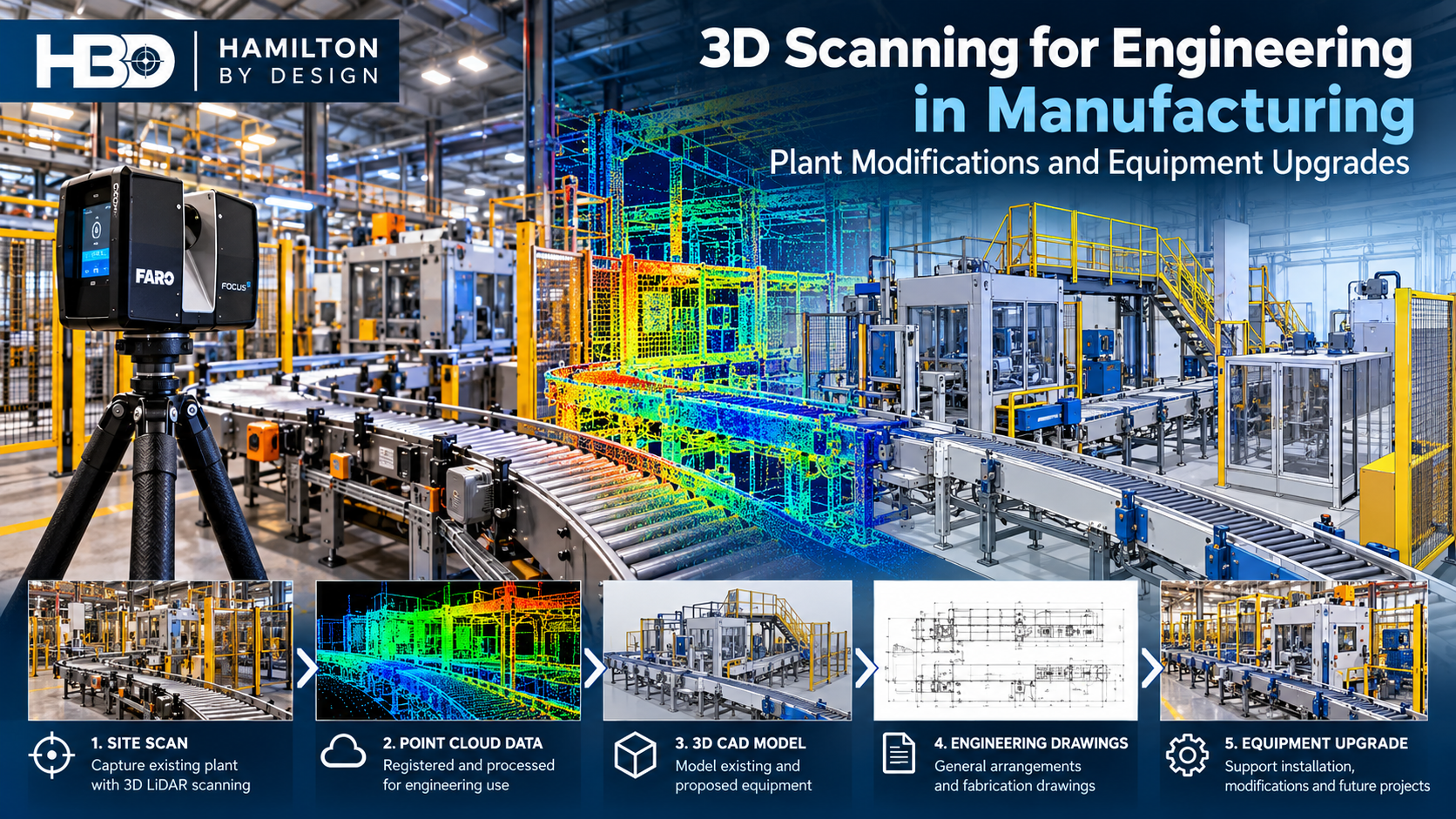Click the 'FOCUS' label on the scanner
Viewport: 1456px width, 819px height.
[x=234, y=285]
